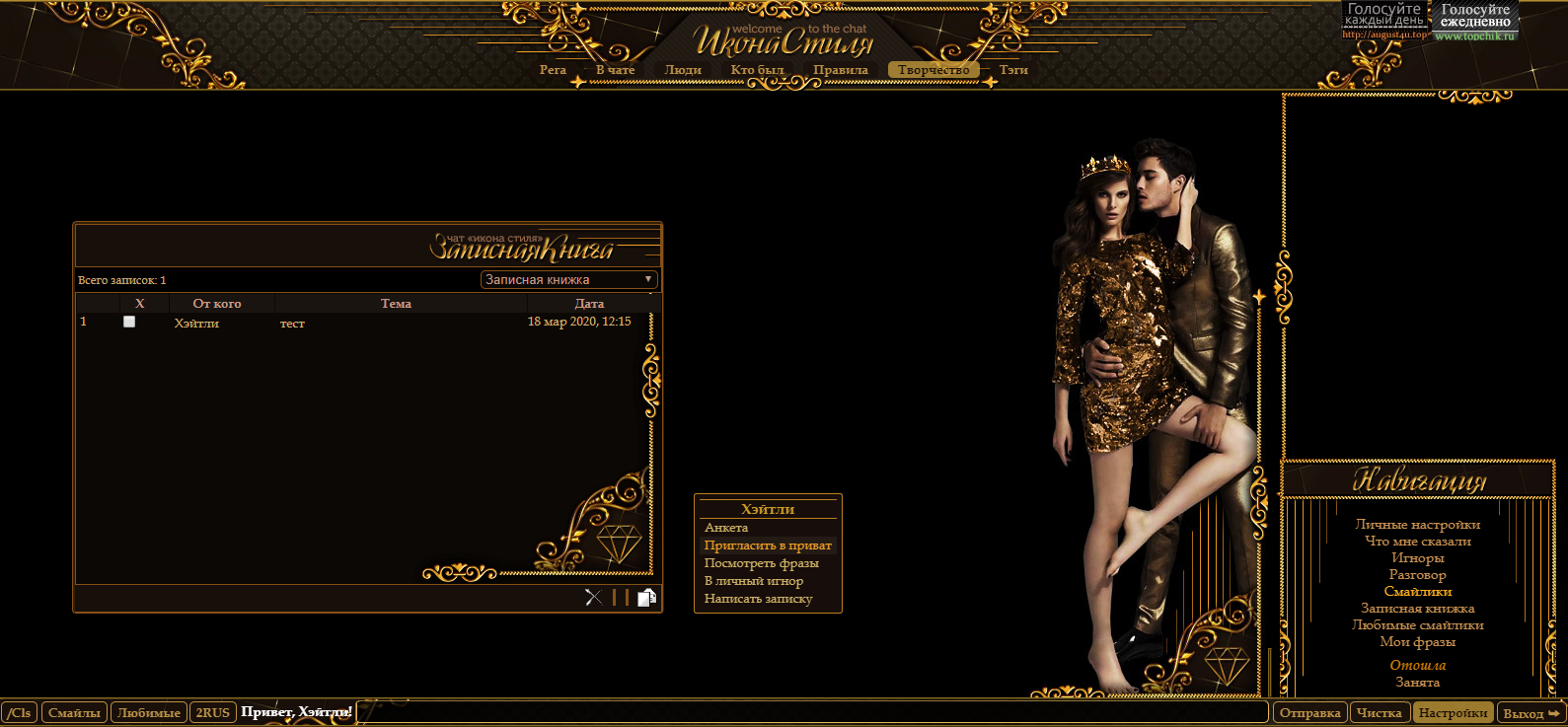Click the crossed-arrows delete icon in the notebook footer

pyautogui.click(x=593, y=597)
